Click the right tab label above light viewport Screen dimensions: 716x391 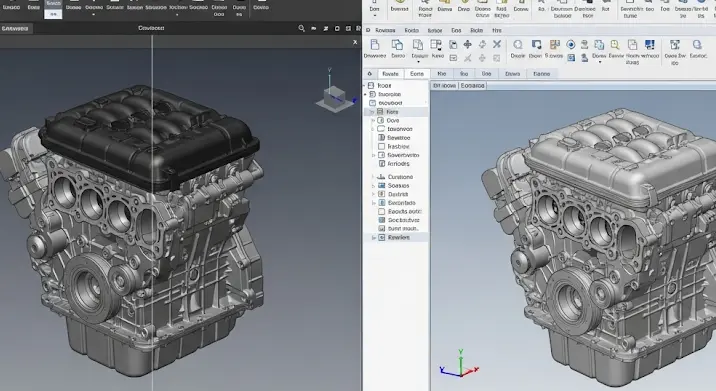pos(472,85)
